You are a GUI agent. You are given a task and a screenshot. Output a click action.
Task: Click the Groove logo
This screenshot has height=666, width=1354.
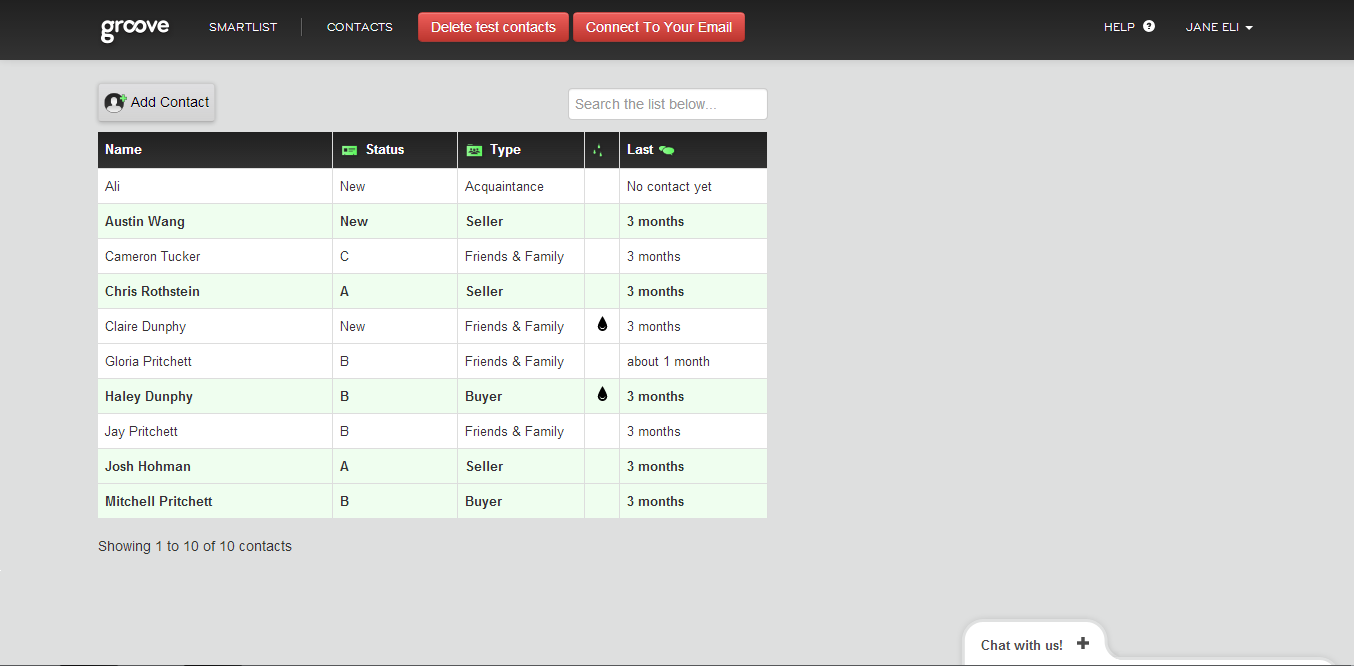point(135,29)
